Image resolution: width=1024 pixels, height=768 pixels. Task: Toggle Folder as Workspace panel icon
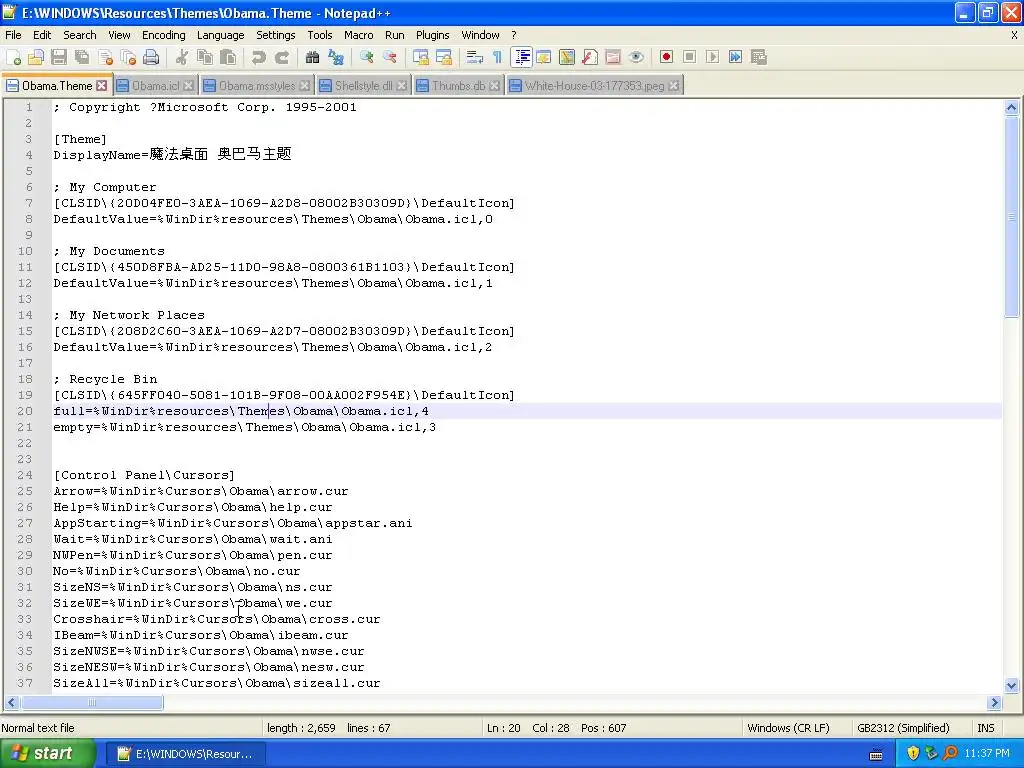pos(613,57)
